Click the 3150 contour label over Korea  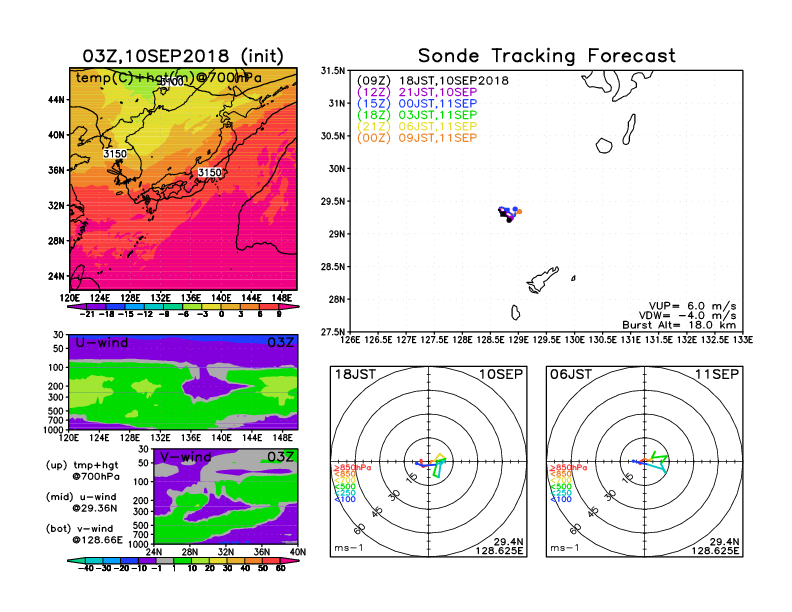pos(115,154)
